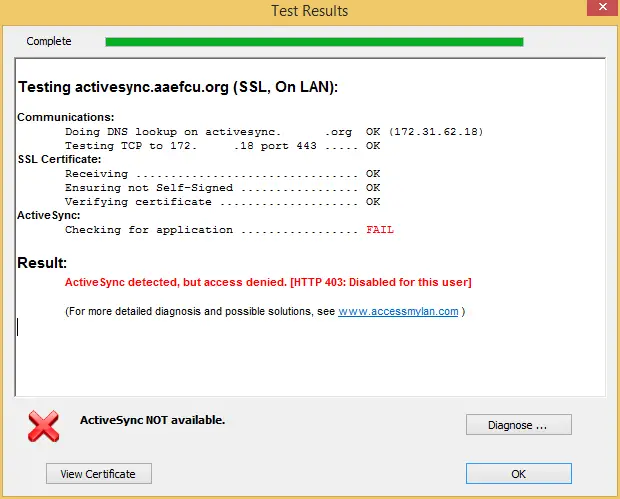Click the 'Doing DNS lookup' line
The image size is (620, 499).
(274, 132)
